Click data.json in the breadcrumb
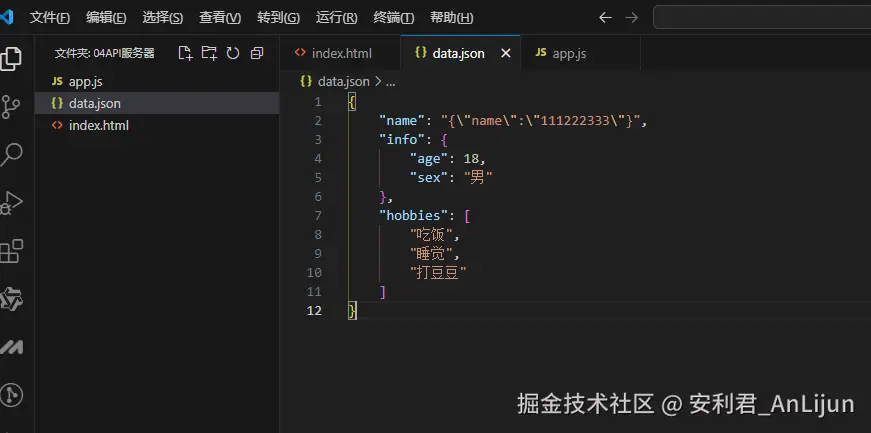The height and width of the screenshot is (433, 871). coord(343,82)
